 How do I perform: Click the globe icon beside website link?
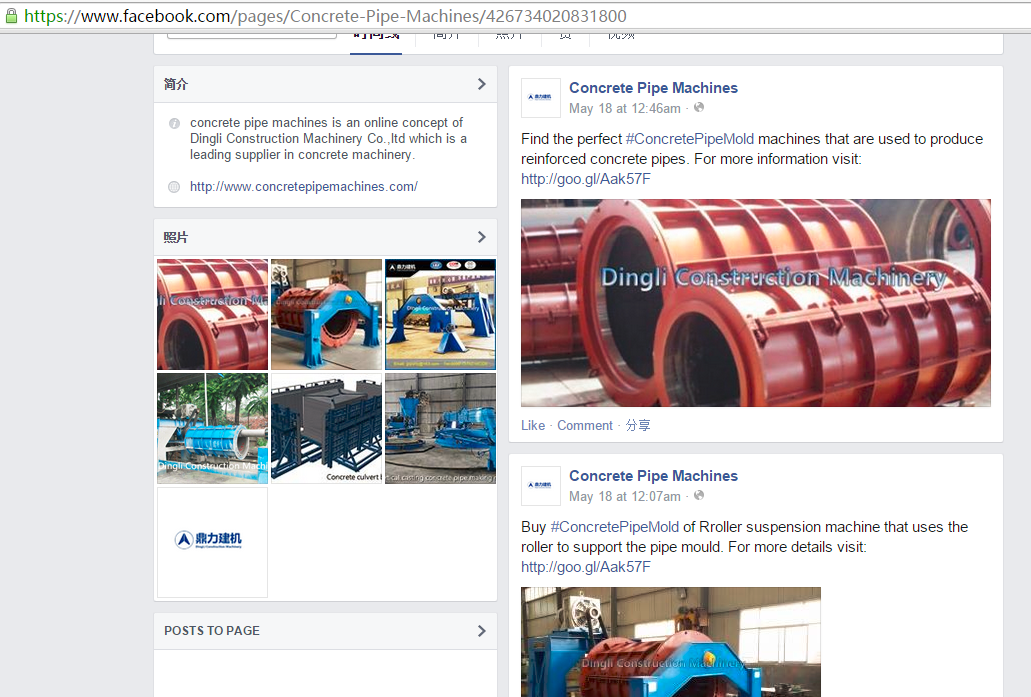point(174,187)
